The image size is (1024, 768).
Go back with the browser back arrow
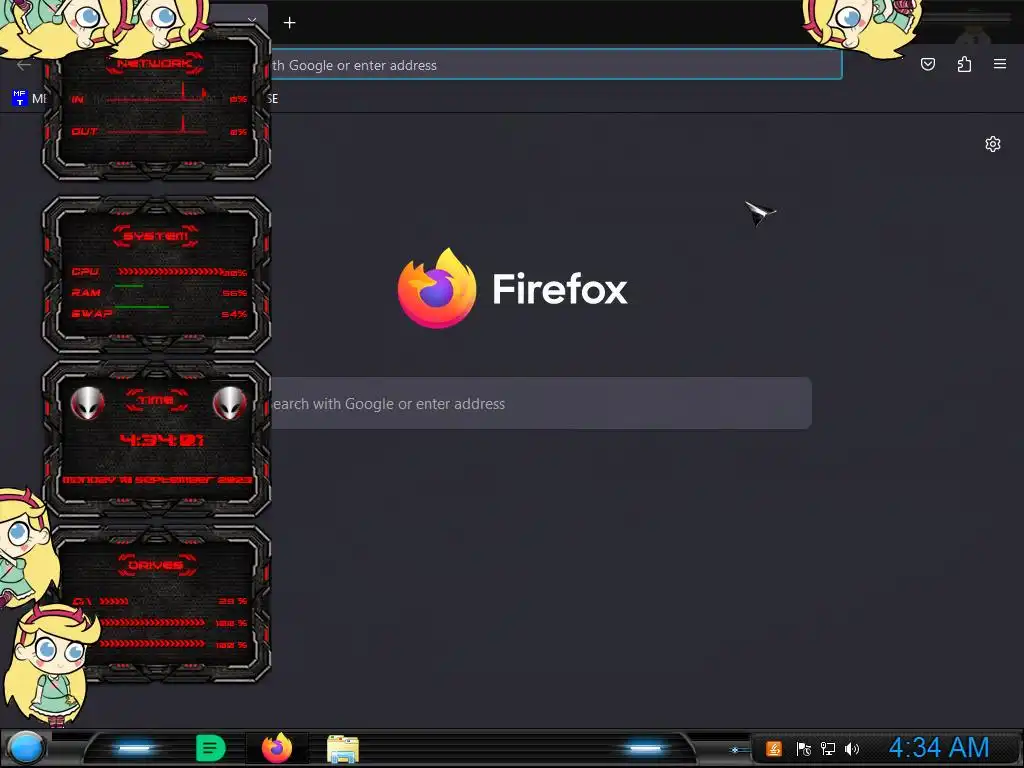click(x=24, y=65)
